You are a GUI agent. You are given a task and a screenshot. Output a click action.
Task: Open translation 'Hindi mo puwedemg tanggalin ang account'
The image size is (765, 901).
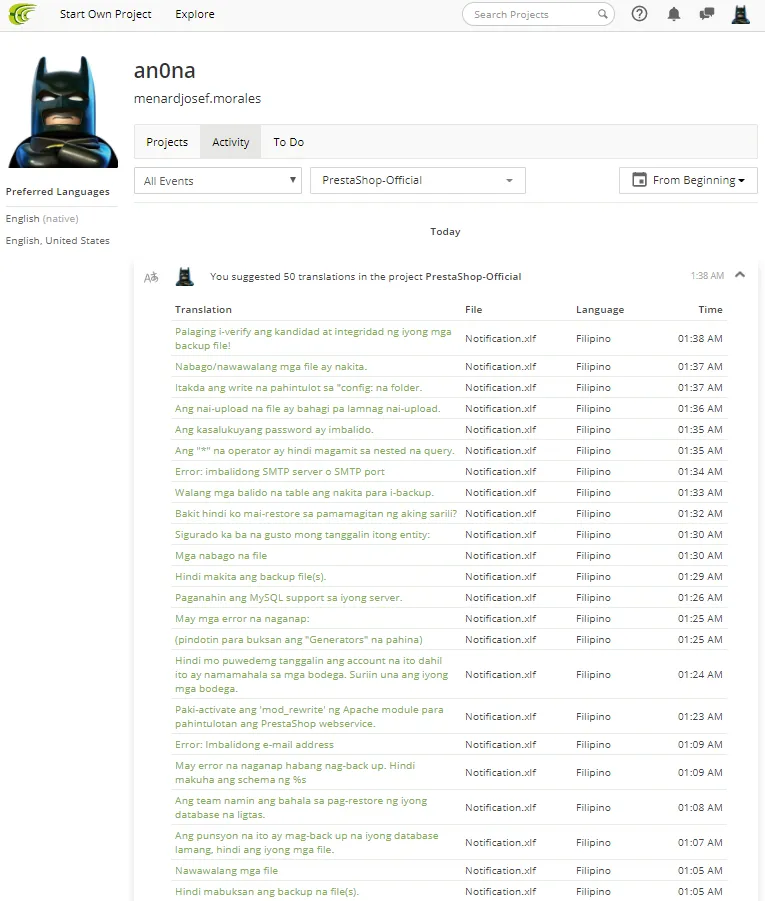(312, 675)
